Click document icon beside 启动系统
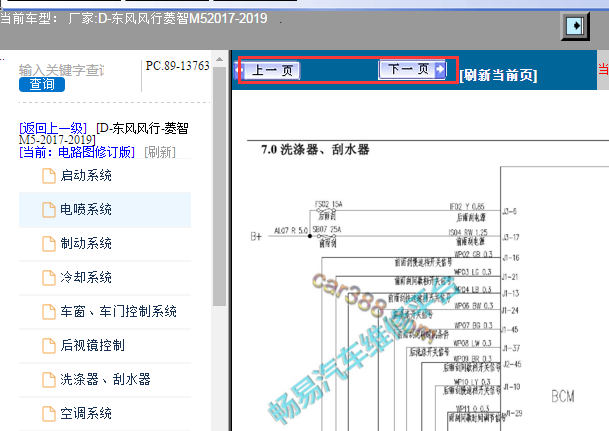 [49, 176]
